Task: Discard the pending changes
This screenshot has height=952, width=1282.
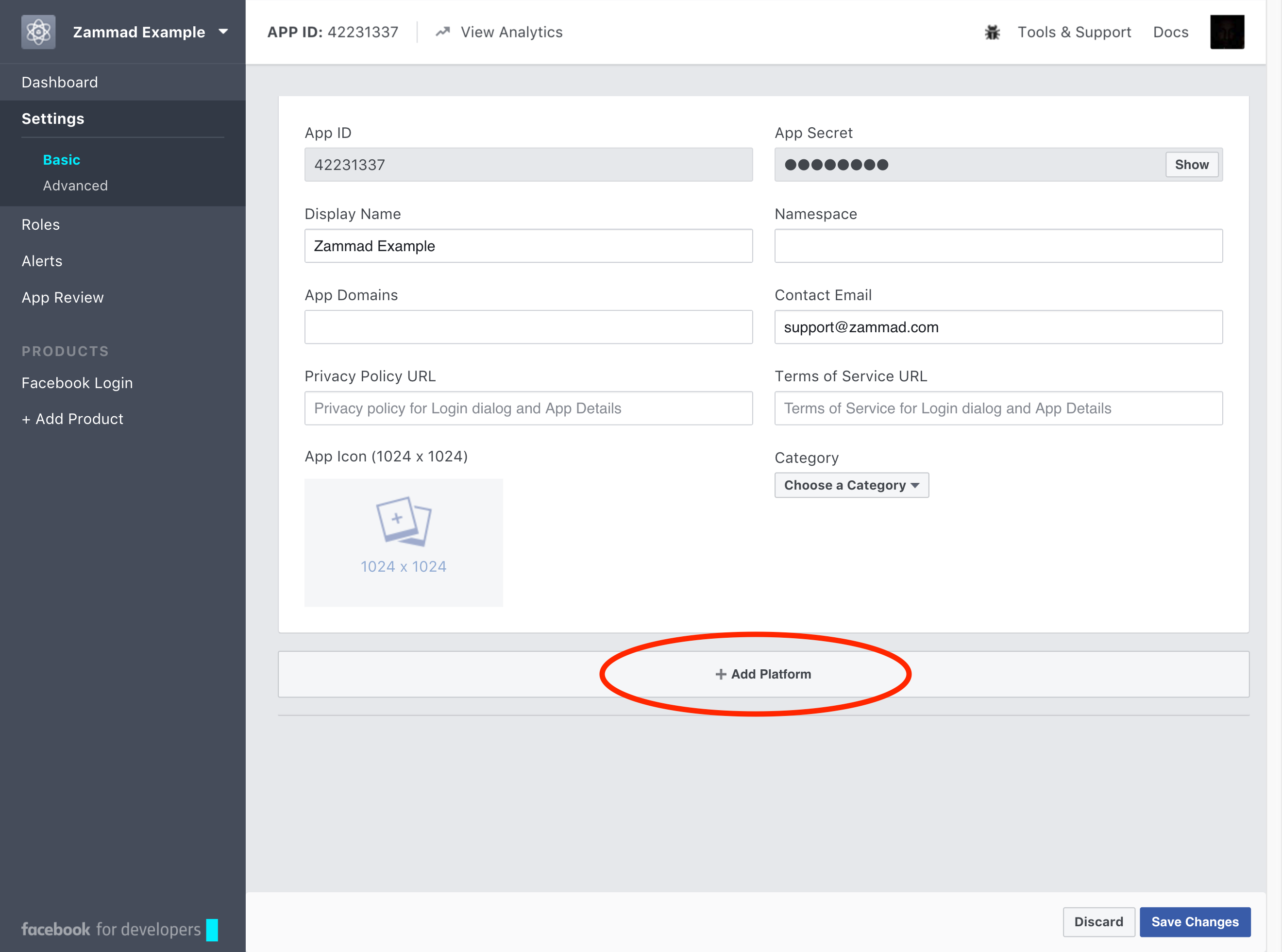Action: click(1098, 922)
